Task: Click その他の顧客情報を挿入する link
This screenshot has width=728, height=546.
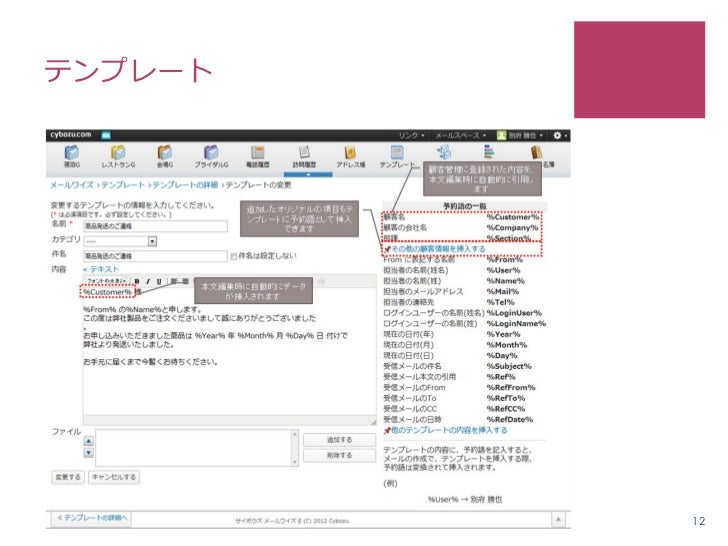Action: (438, 249)
